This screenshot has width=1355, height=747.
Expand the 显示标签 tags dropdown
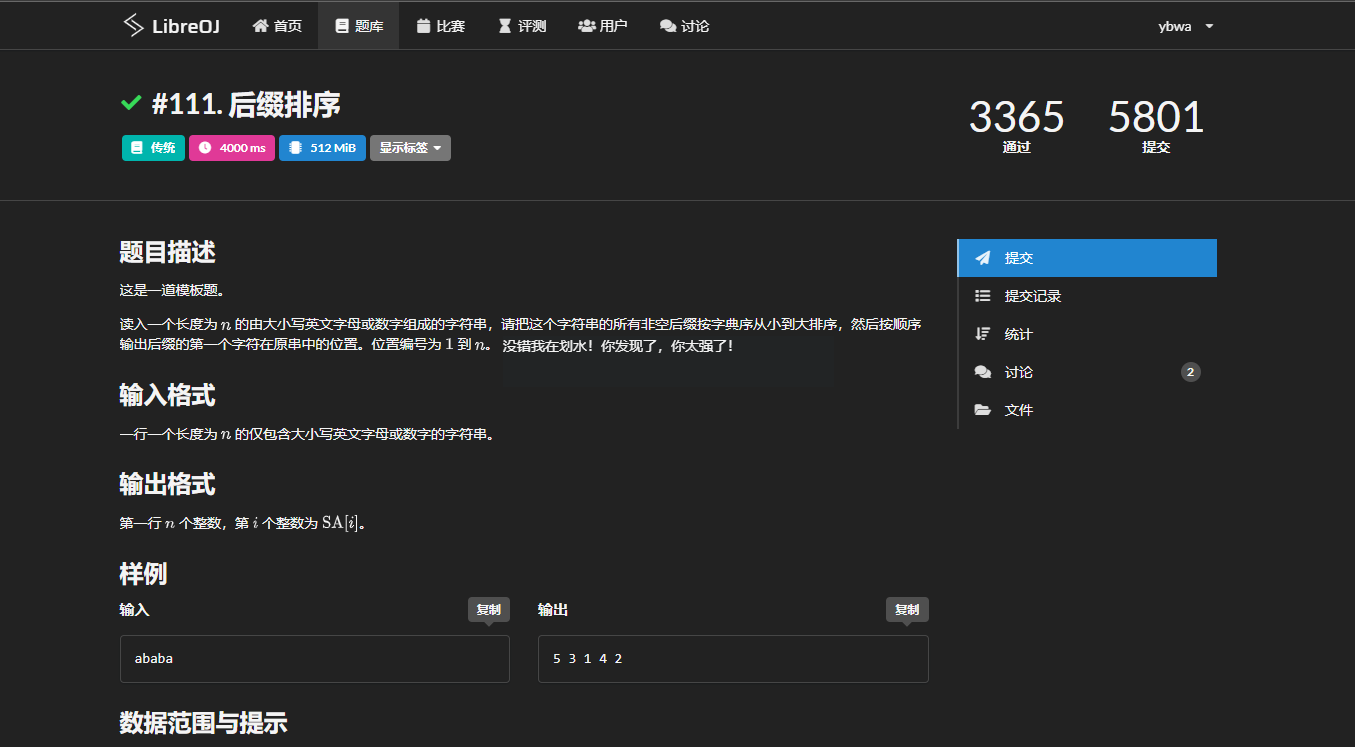pos(410,148)
